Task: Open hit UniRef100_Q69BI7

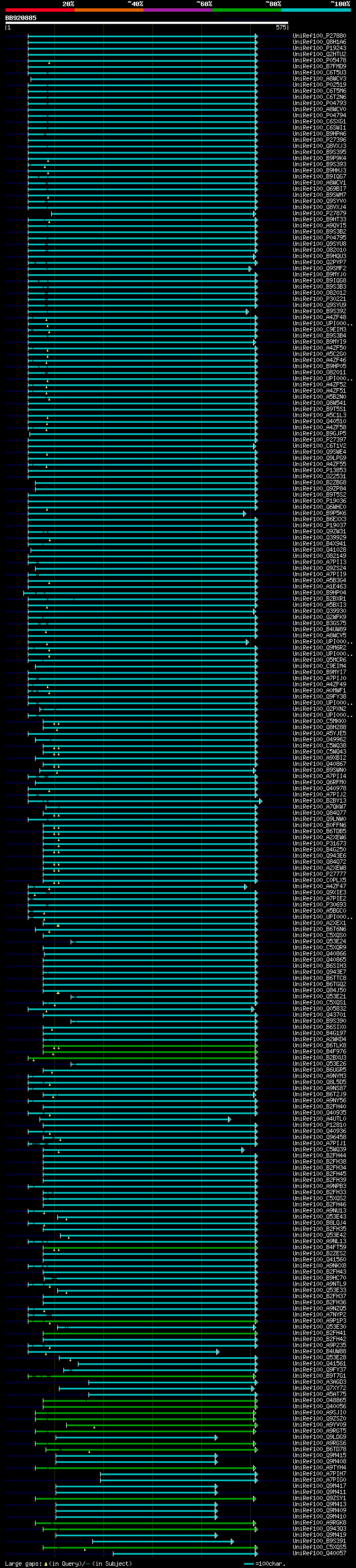Action: [x=319, y=189]
